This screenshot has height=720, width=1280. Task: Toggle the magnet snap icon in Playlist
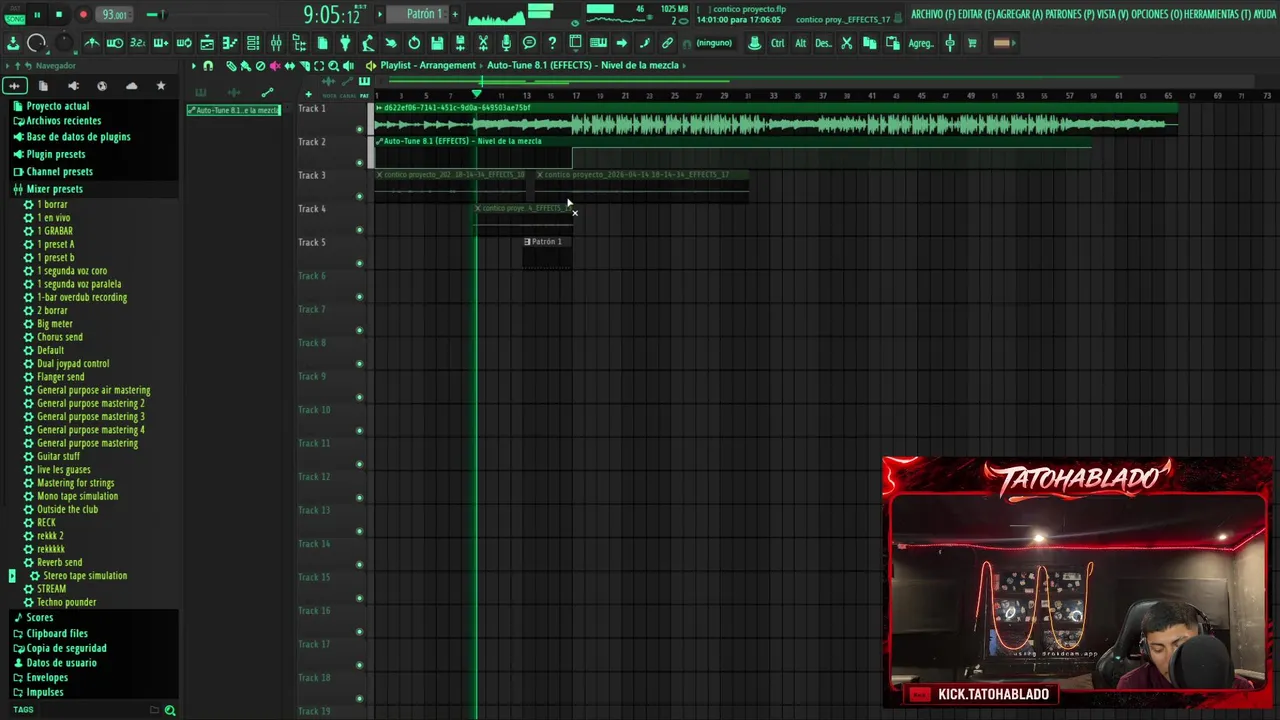(208, 66)
